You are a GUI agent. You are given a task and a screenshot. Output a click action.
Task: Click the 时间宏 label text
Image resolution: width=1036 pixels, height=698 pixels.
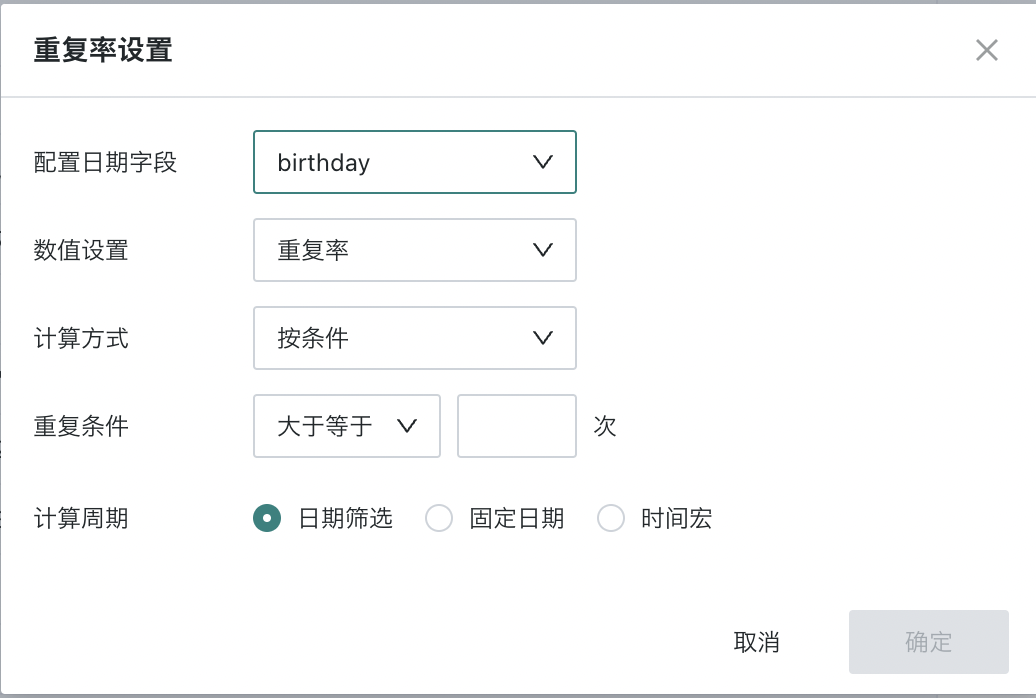[676, 518]
